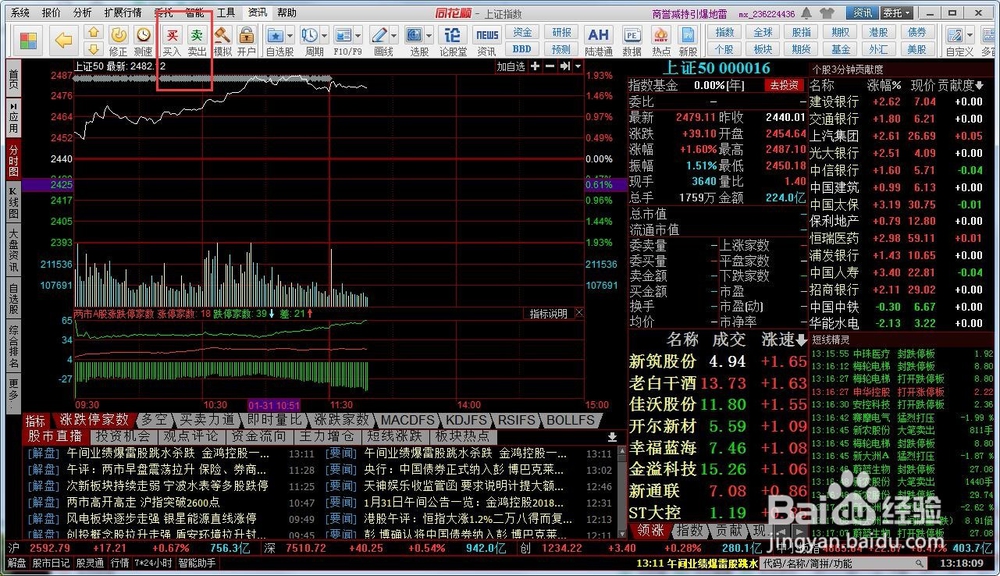
Task: Open the 热点 hot topics icon
Action: (661, 41)
